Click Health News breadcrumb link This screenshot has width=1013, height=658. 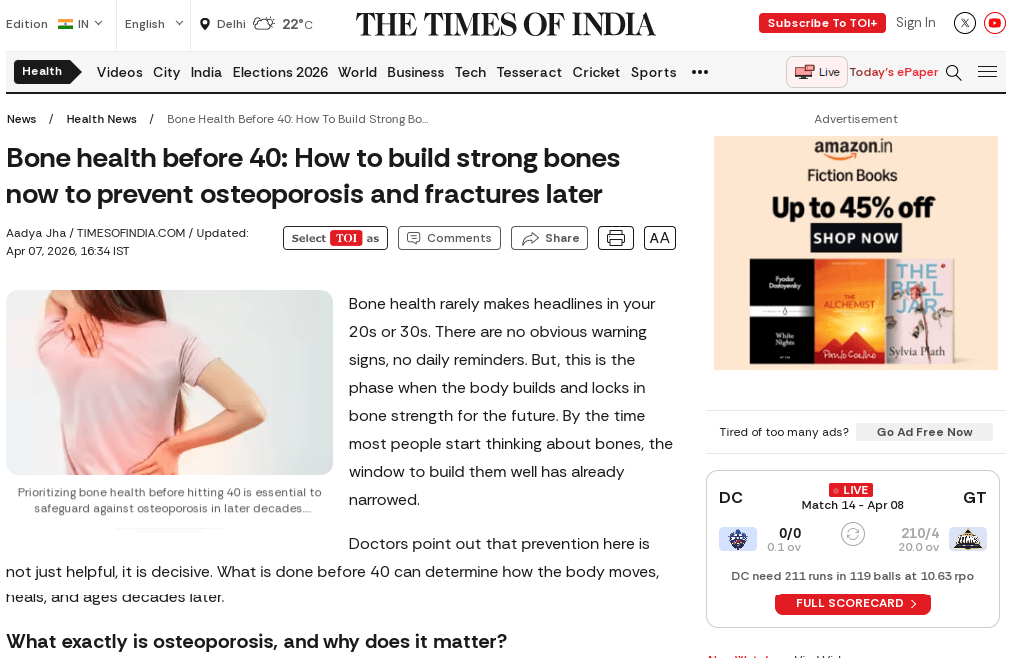(x=101, y=119)
